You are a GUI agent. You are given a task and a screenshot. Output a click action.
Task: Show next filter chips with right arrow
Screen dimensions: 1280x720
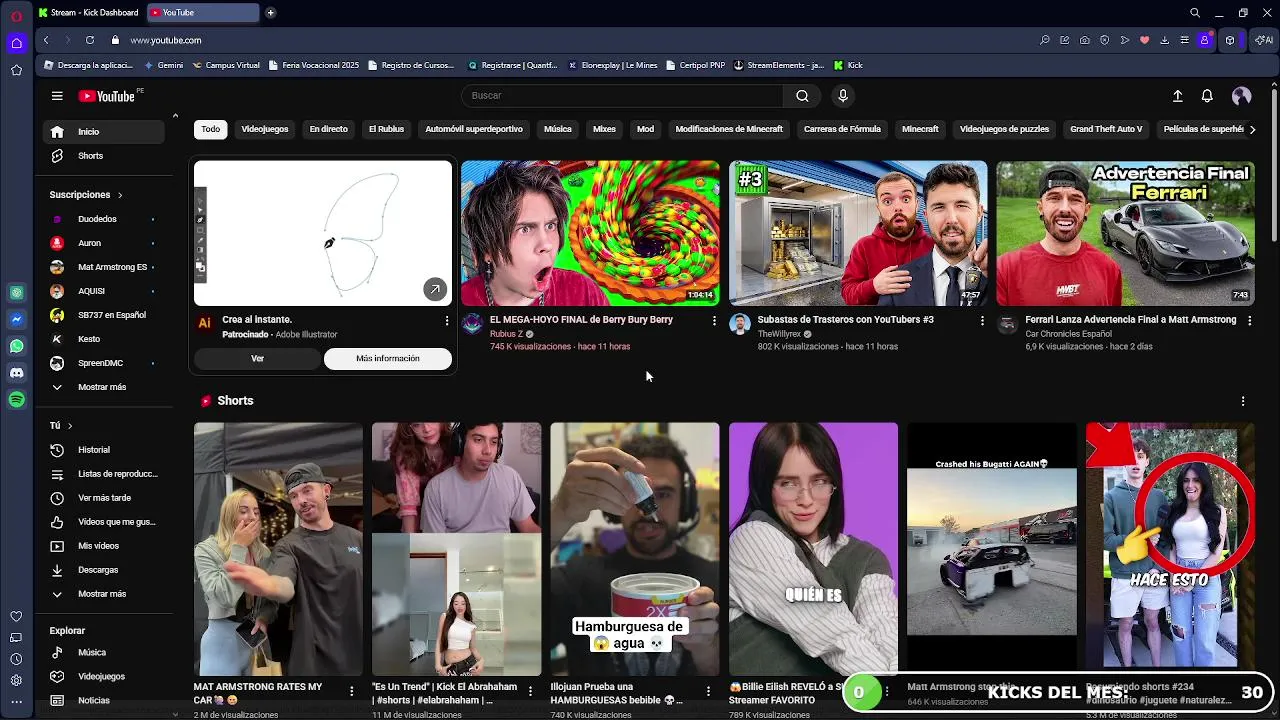1252,129
